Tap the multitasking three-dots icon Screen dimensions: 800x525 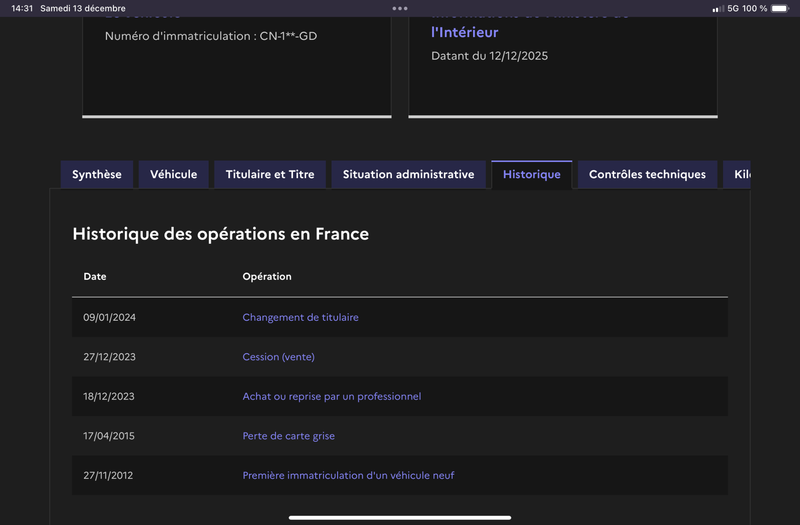[400, 8]
